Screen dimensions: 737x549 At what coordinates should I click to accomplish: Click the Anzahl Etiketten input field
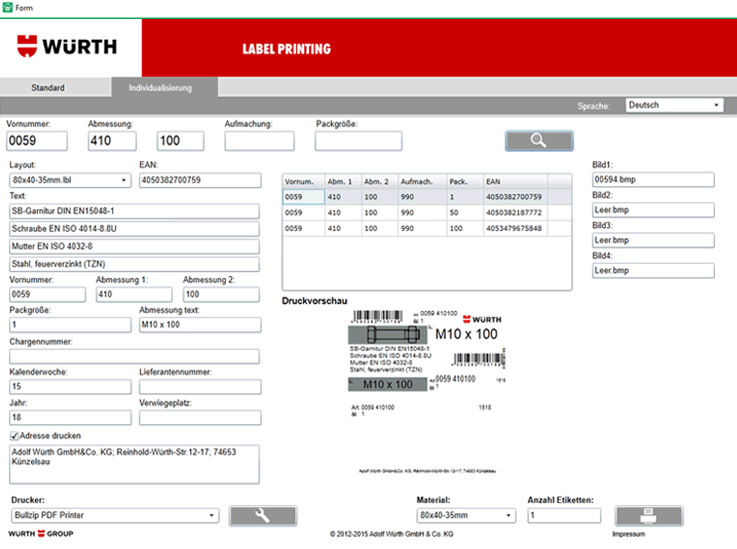(x=563, y=516)
